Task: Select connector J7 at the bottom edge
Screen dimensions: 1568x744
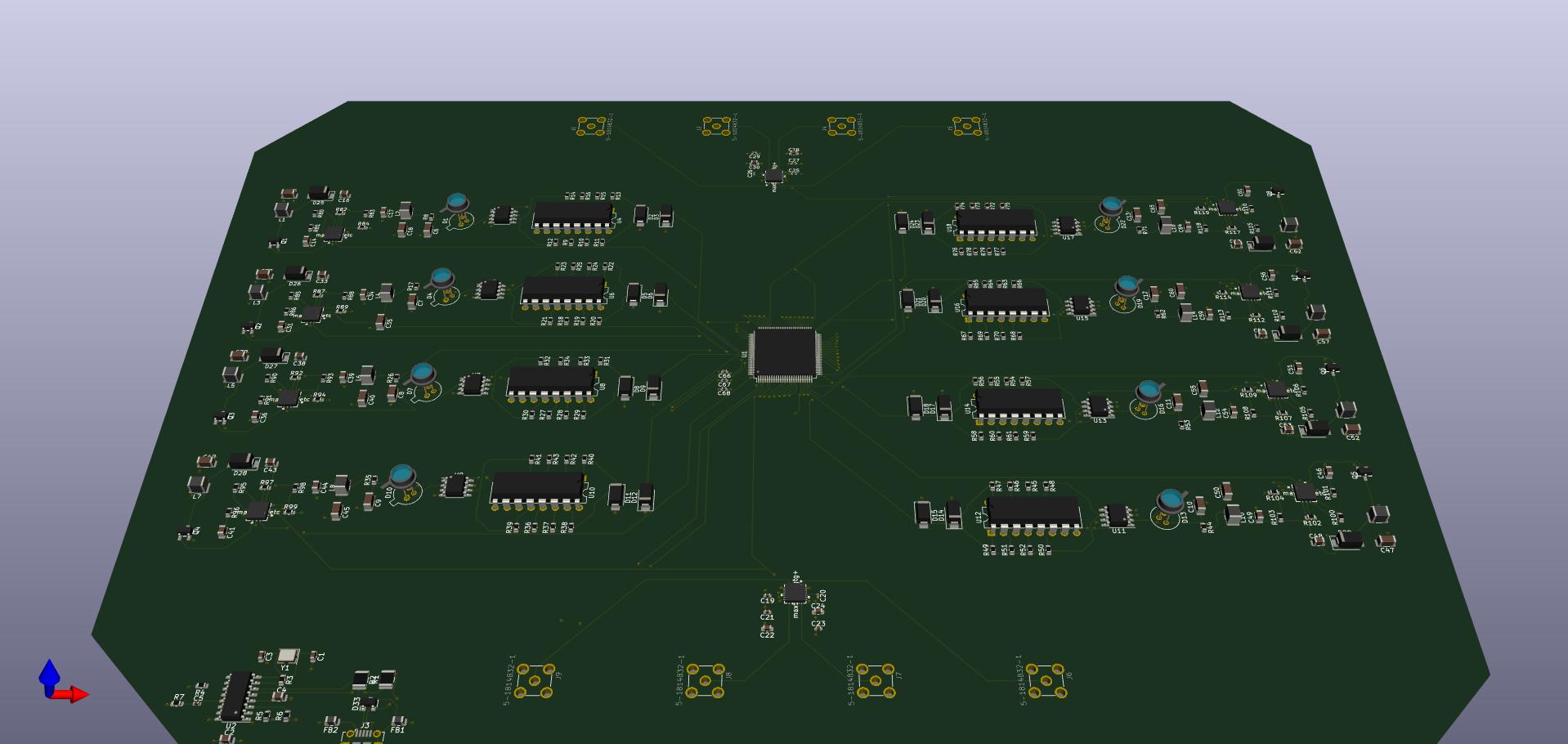Action: click(x=876, y=681)
